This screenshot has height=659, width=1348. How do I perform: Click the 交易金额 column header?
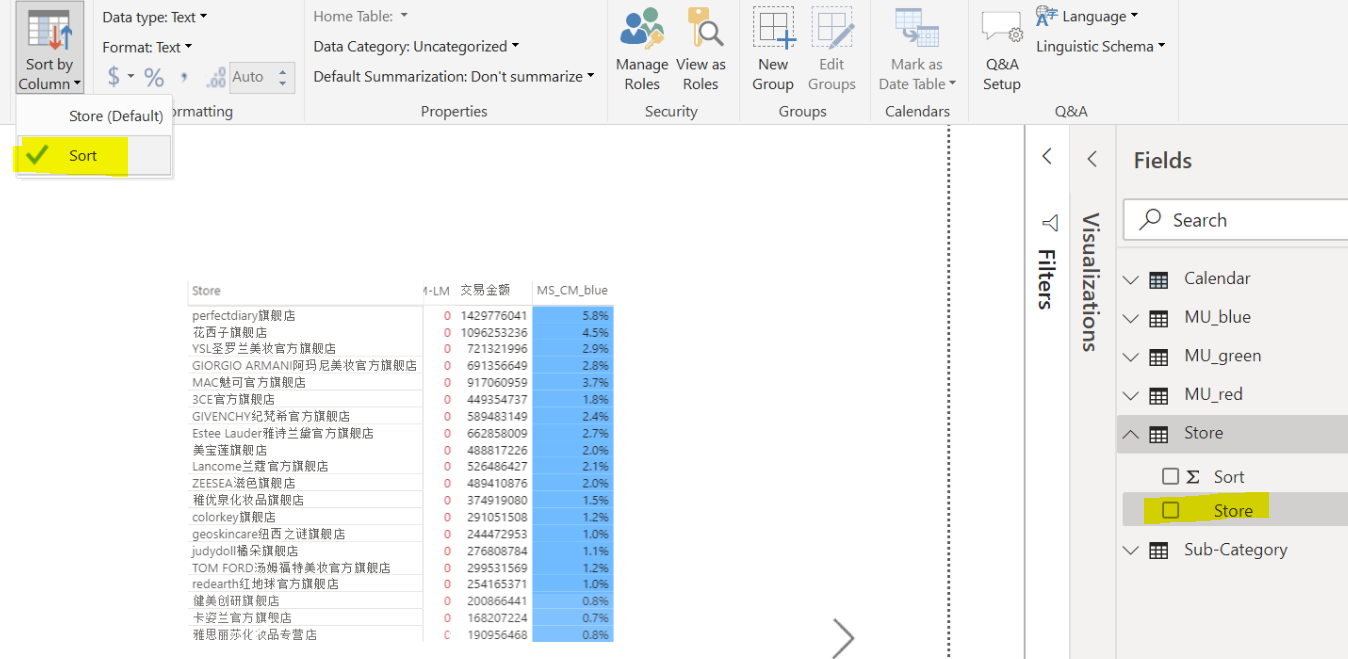(485, 290)
